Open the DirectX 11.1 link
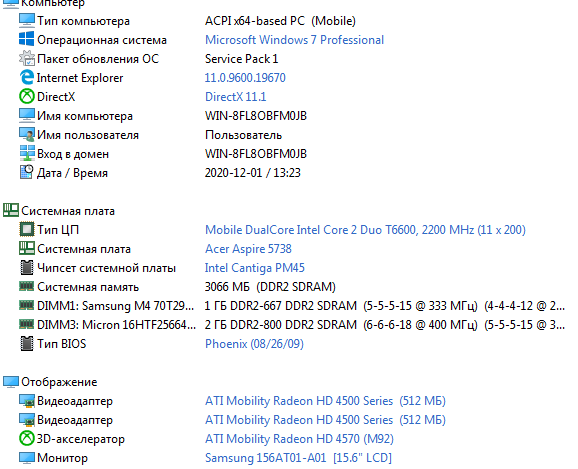578x469 pixels. pos(235,97)
